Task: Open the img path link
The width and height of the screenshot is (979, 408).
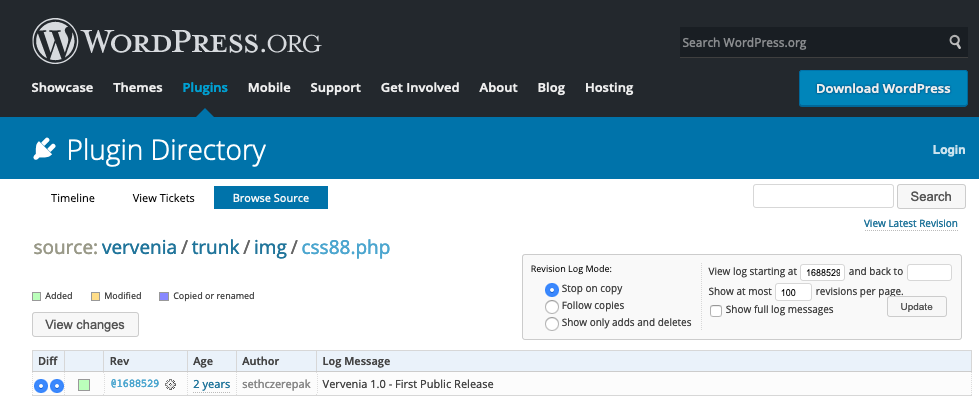Action: click(x=270, y=247)
